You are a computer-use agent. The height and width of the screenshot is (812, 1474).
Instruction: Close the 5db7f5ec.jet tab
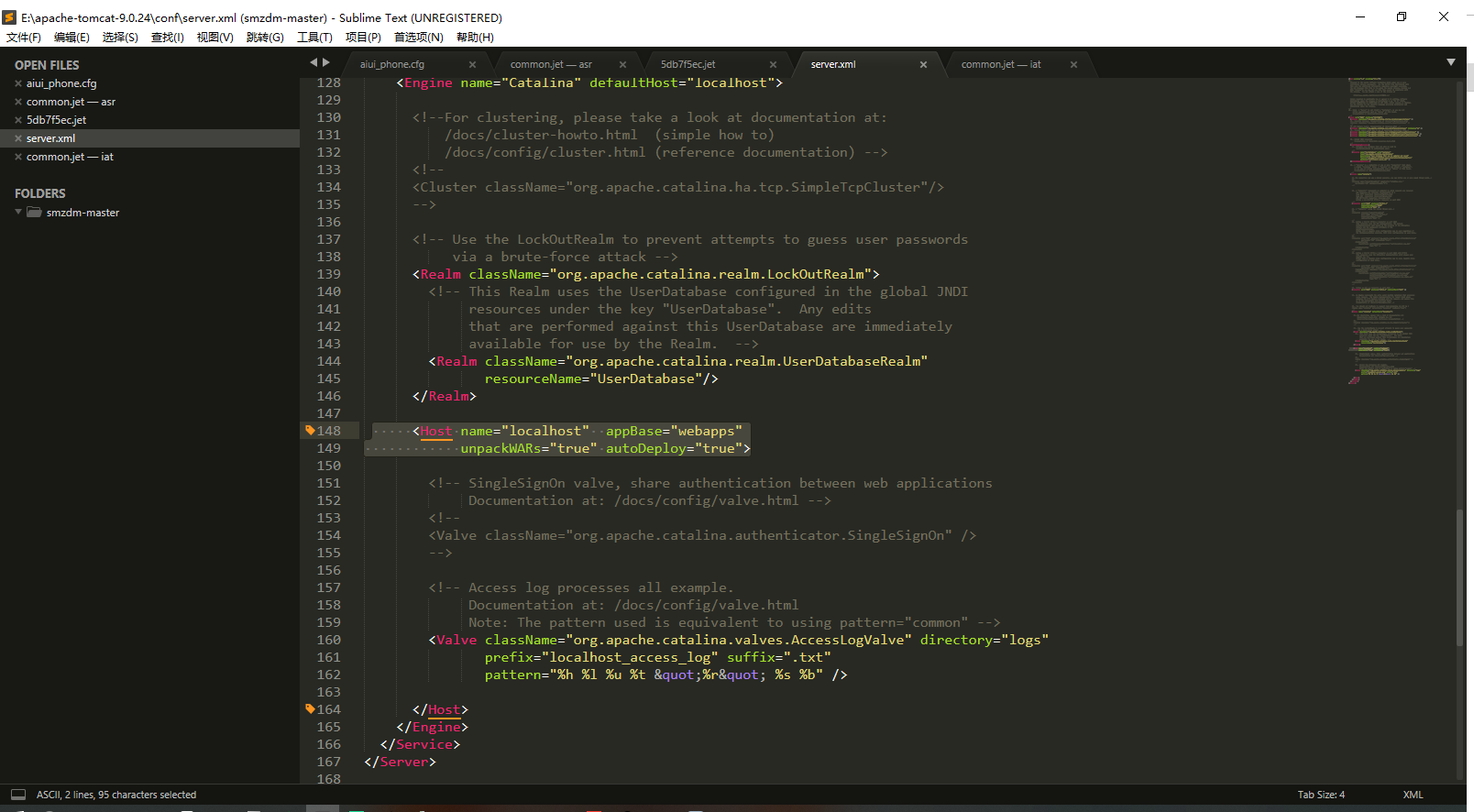[773, 64]
